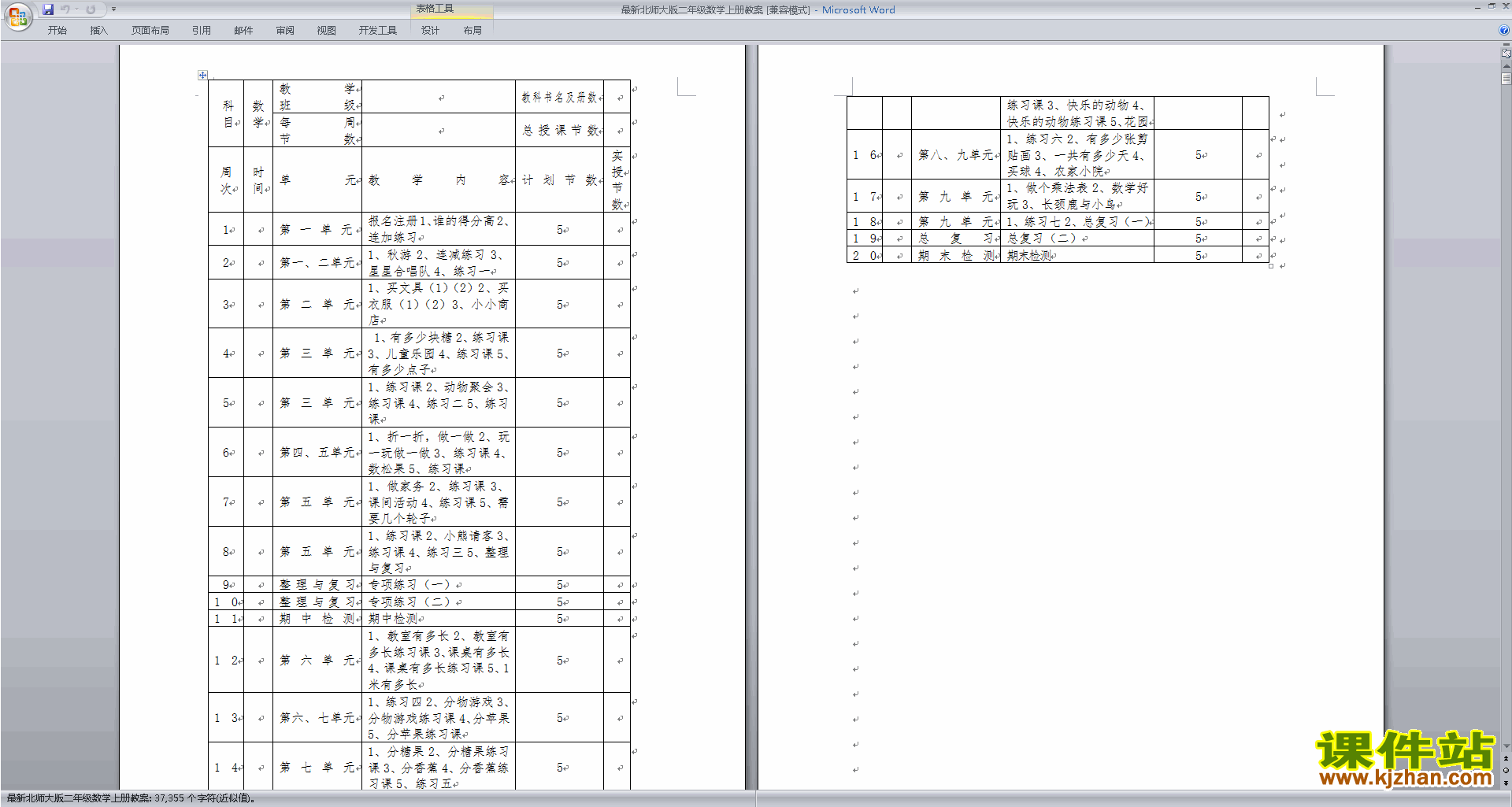
Task: Save the document with the floppy icon
Action: pos(48,9)
